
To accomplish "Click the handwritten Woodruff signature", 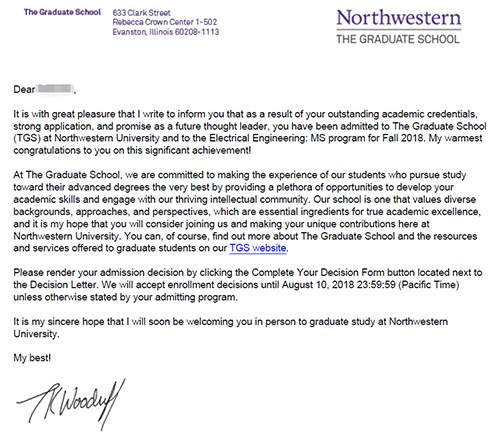I will coord(71,404).
